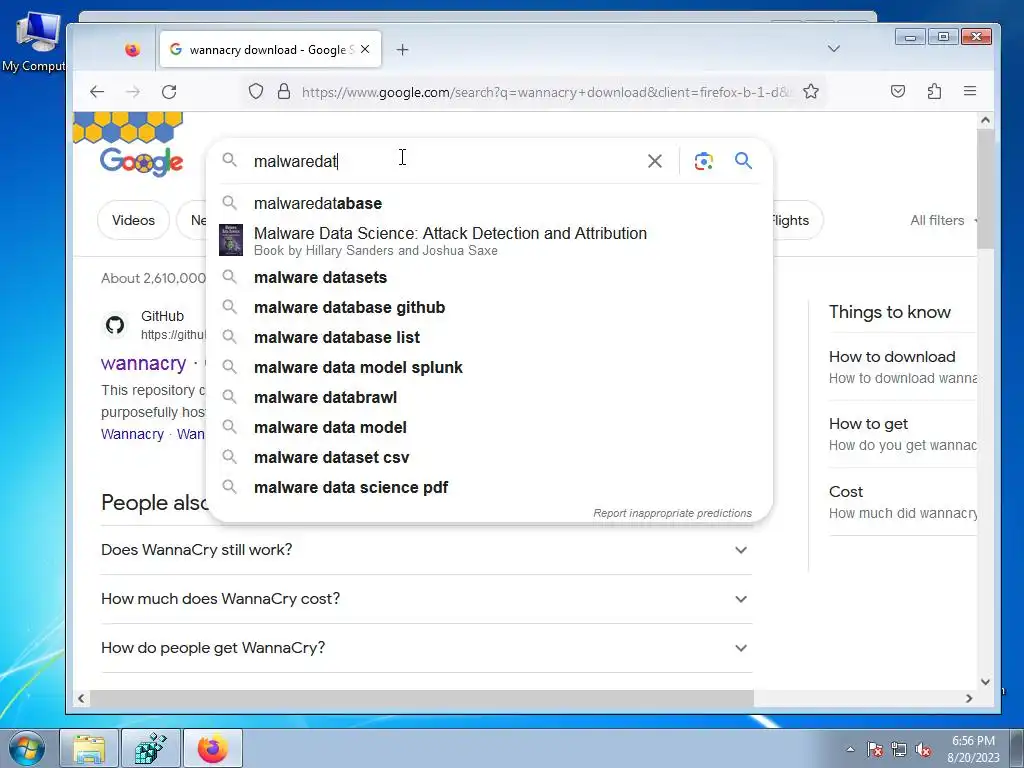
Task: Select the malware databrawl suggestion
Action: click(488, 398)
